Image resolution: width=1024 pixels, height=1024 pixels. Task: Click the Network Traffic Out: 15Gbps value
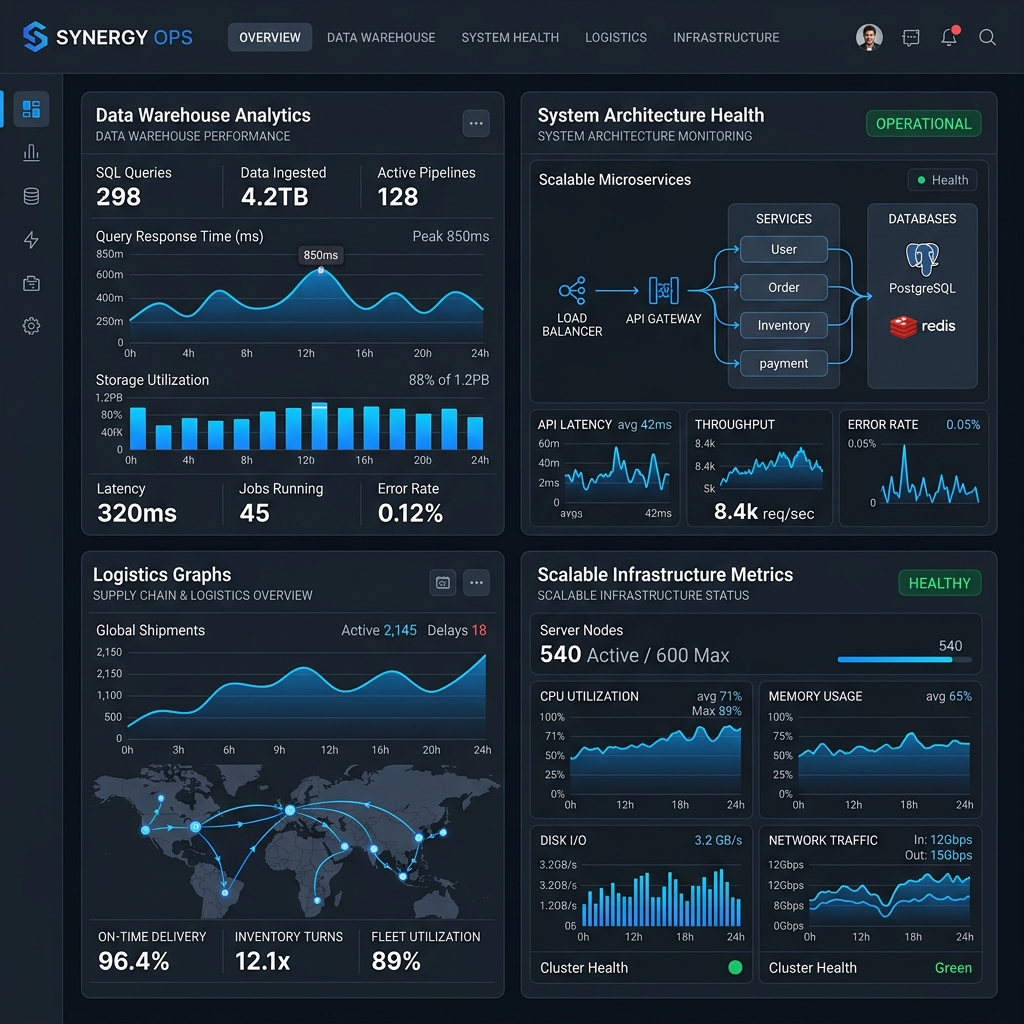coord(938,855)
